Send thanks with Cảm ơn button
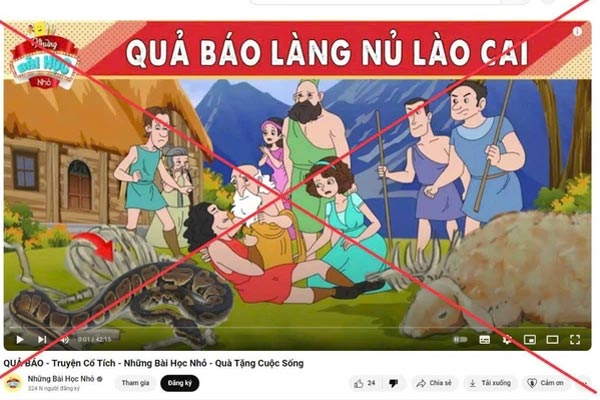Screen dimensions: 600x400 point(546,383)
